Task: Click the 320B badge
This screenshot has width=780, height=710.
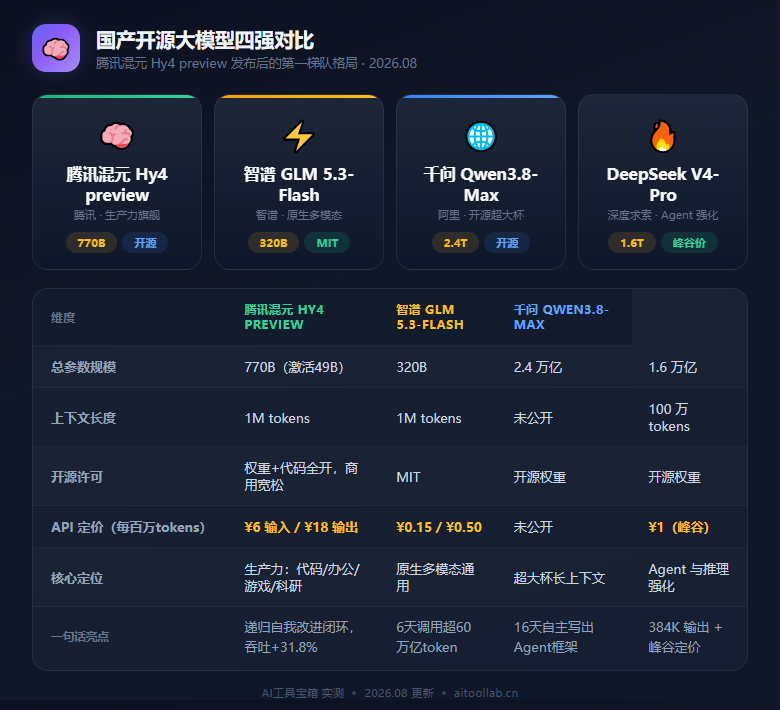Action: pos(273,243)
